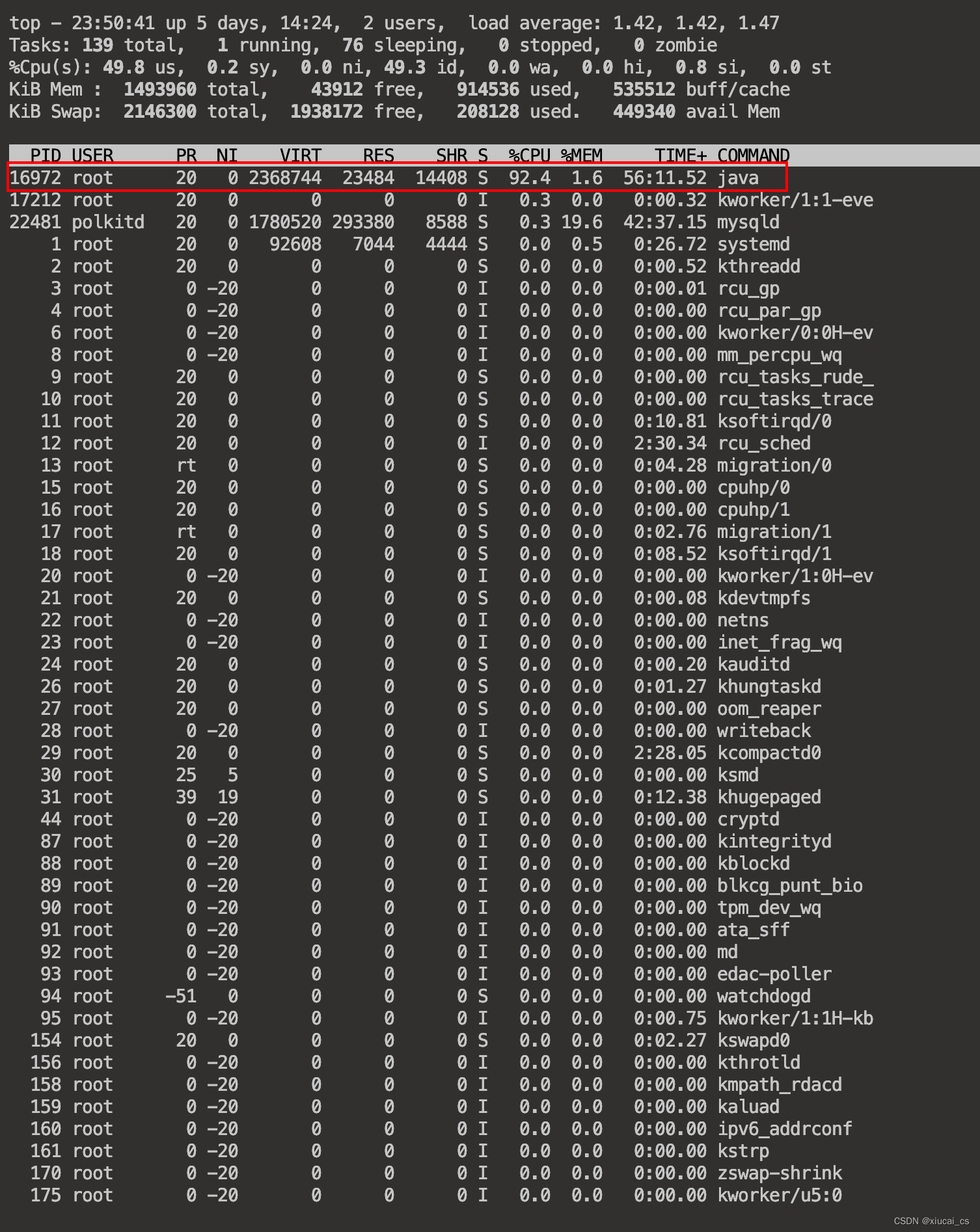Click the kswapd0 command entry
This screenshot has width=980, height=1232.
point(753,1041)
